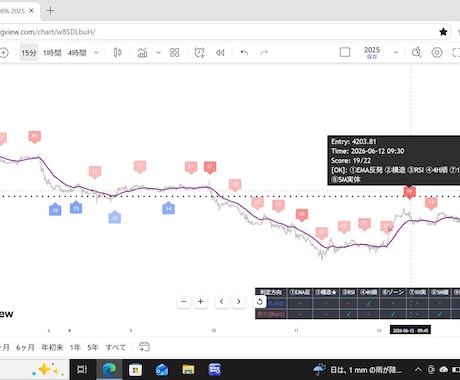Image resolution: width=460 pixels, height=380 pixels.
Task: Open chart settings hexagon icon
Action: [x=437, y=52]
